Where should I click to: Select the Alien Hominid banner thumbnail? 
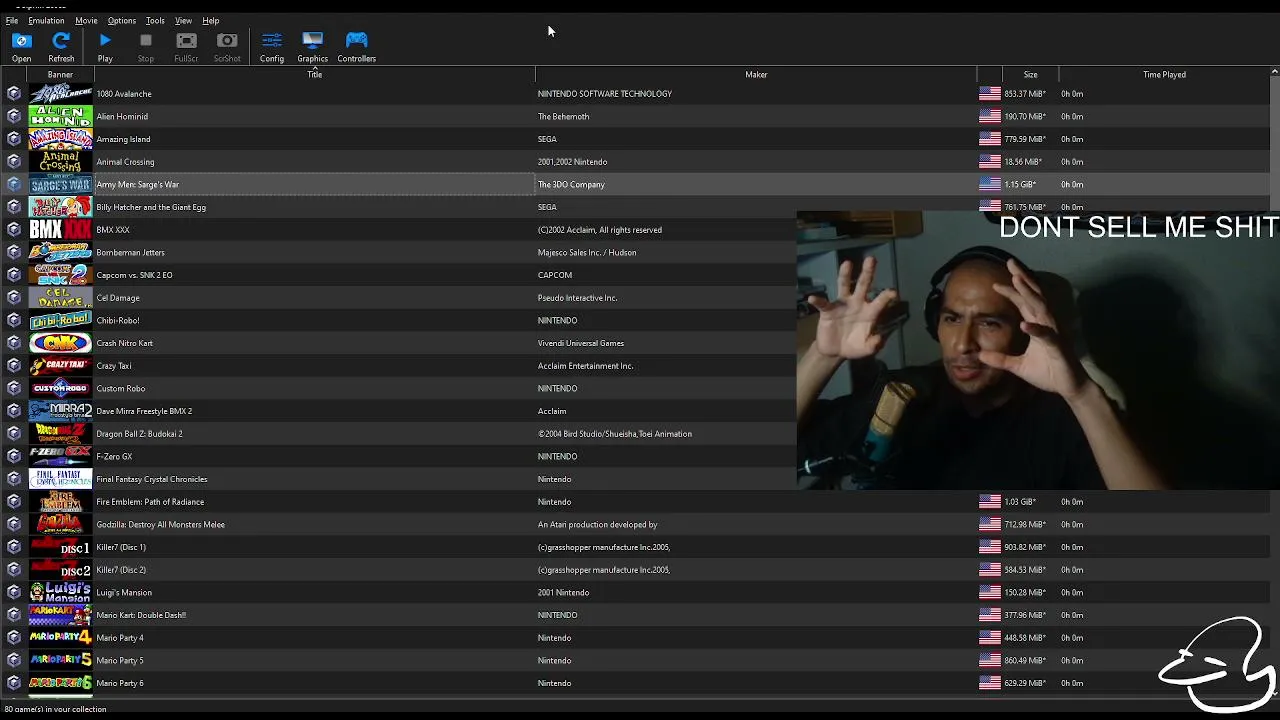(x=61, y=117)
